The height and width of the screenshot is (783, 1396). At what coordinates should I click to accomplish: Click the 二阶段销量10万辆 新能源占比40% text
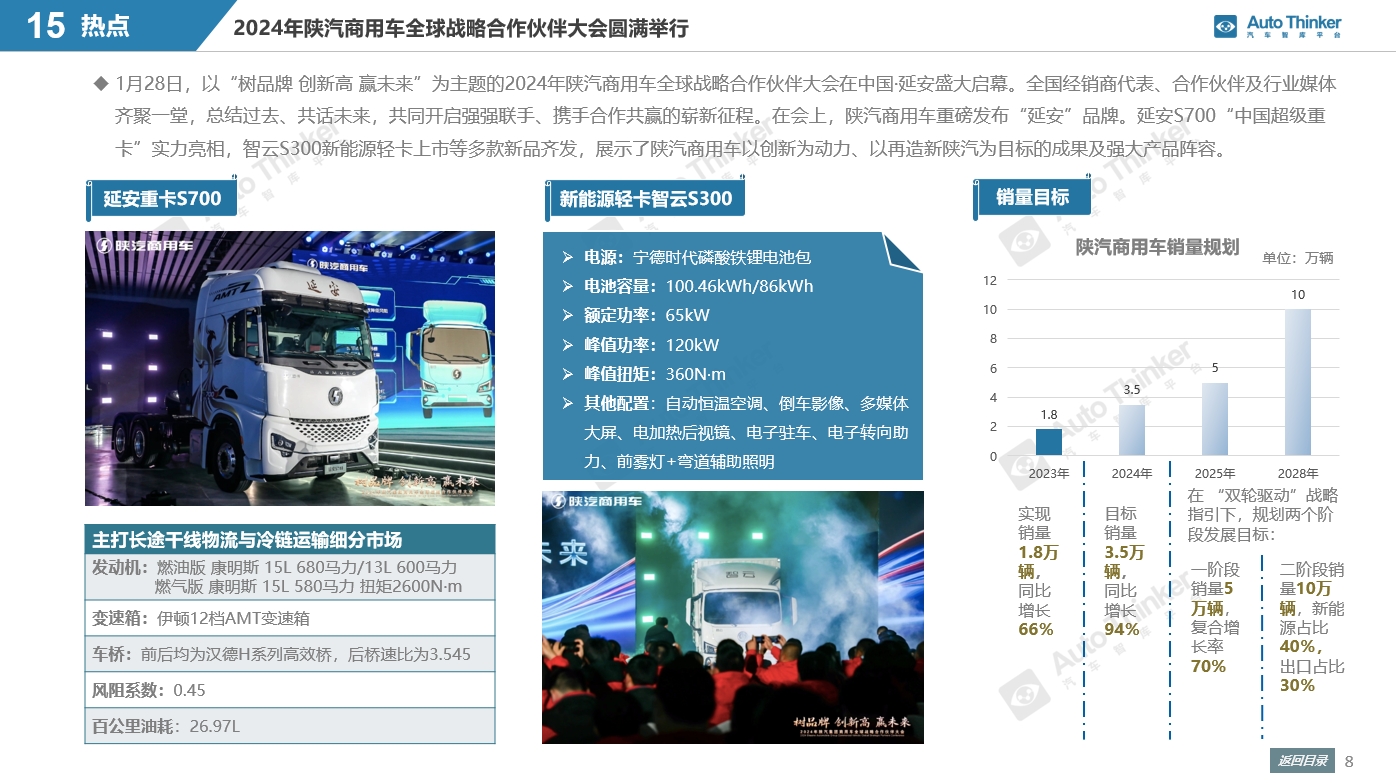pos(1312,627)
